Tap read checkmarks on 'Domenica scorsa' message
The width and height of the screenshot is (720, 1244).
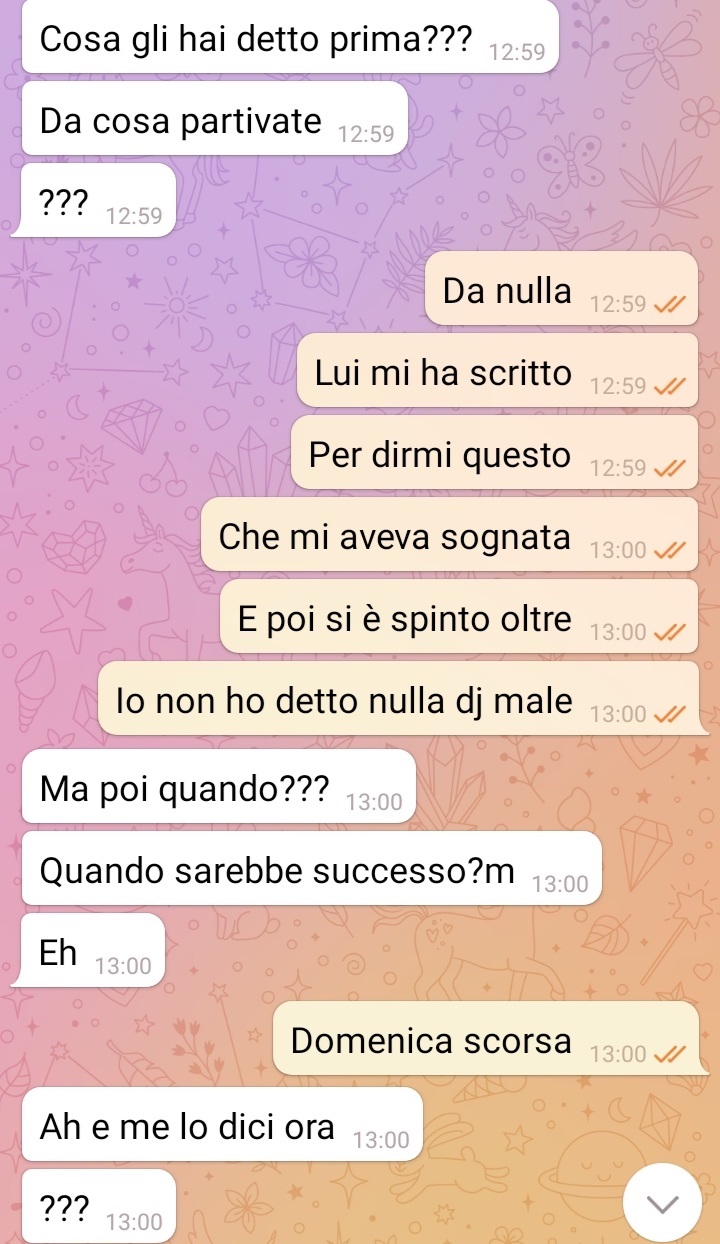tap(669, 1055)
